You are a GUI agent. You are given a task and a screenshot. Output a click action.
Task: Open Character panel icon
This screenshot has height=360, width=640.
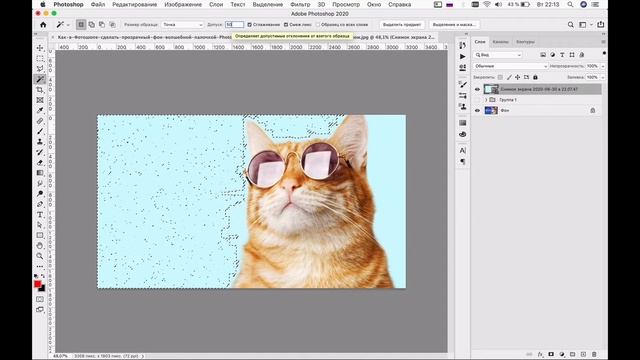462,151
